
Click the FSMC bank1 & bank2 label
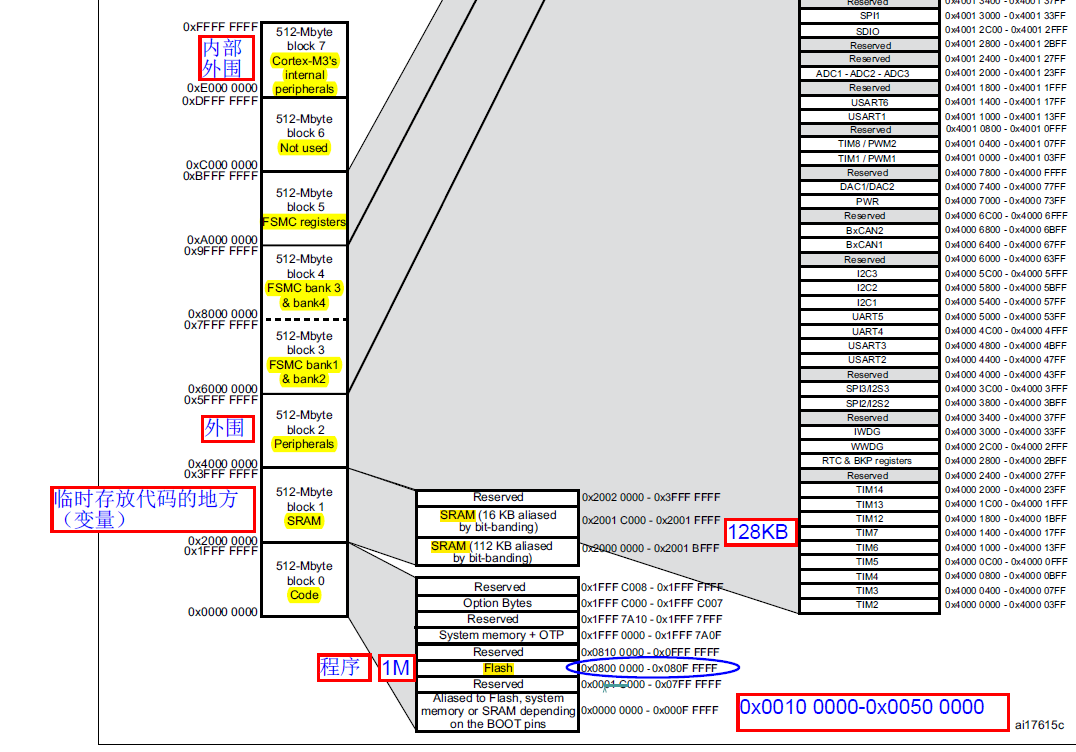click(x=303, y=371)
